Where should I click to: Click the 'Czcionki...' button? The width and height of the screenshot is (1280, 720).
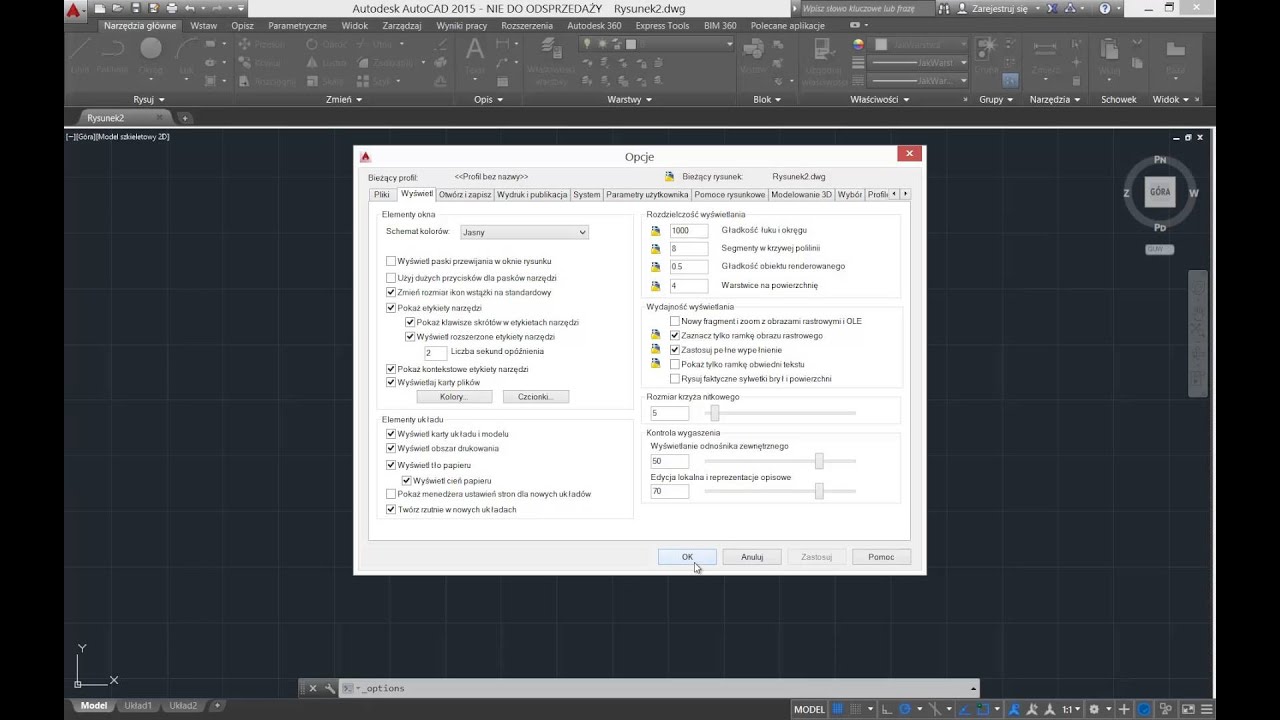(x=535, y=397)
